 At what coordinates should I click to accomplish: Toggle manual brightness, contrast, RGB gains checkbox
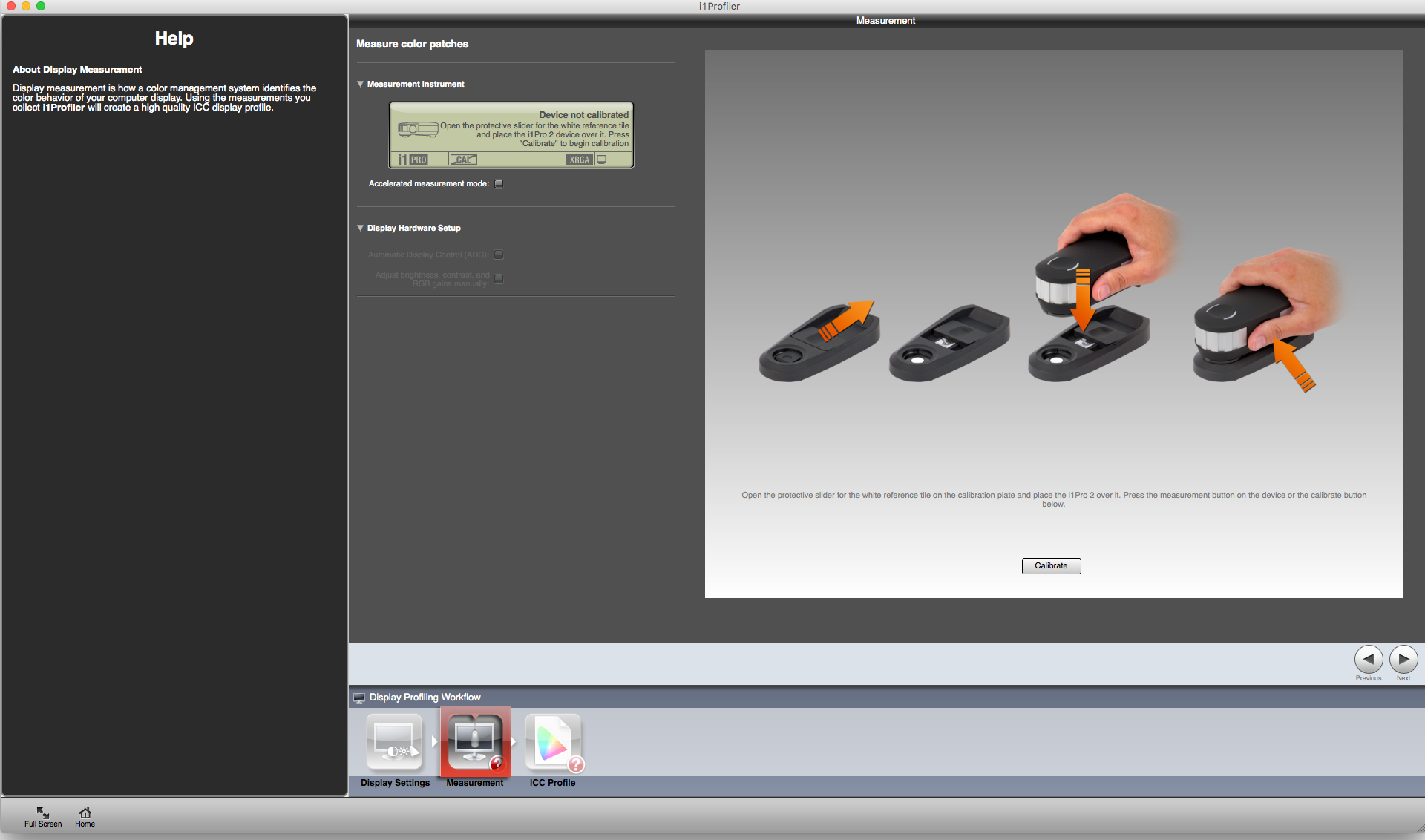(499, 279)
